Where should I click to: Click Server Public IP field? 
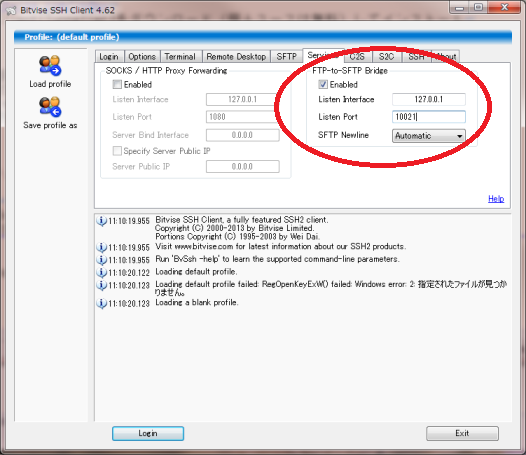[243, 166]
